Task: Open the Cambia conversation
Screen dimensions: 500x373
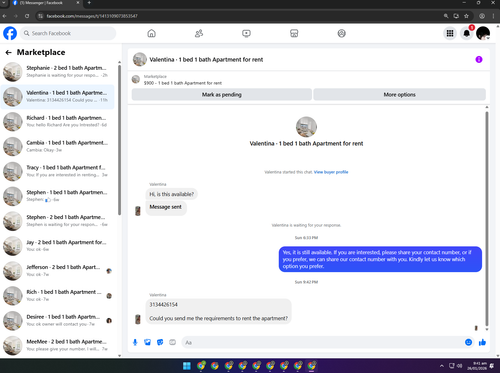Action: pyautogui.click(x=57, y=146)
